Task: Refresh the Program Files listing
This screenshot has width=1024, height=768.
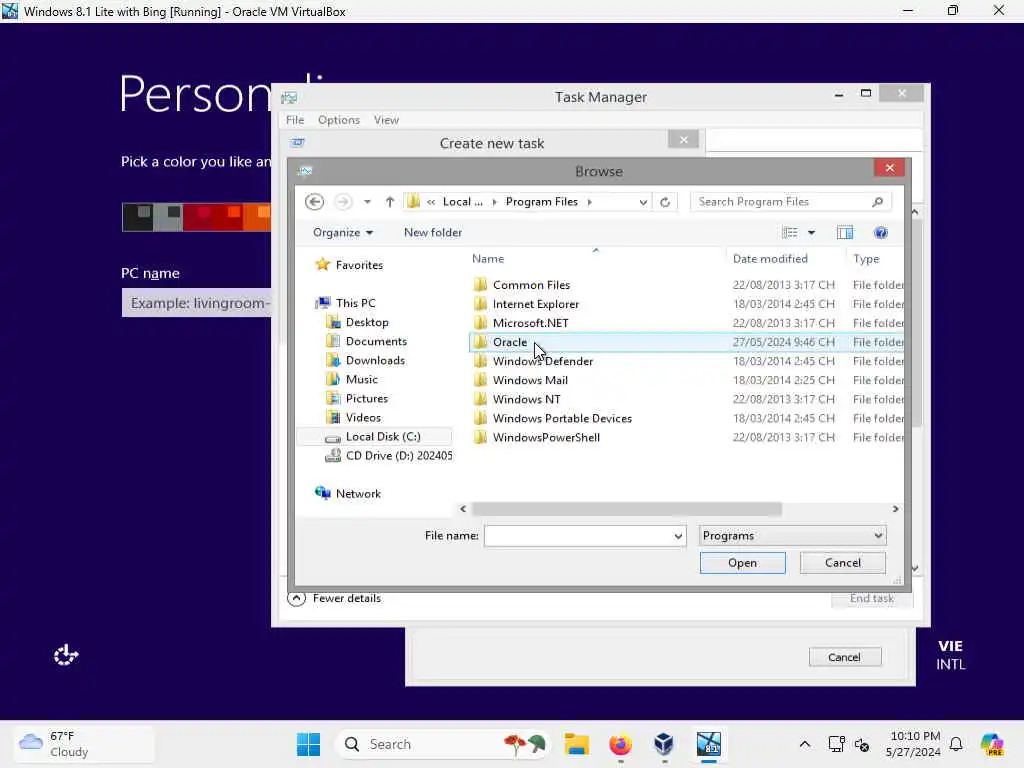Action: (x=665, y=202)
